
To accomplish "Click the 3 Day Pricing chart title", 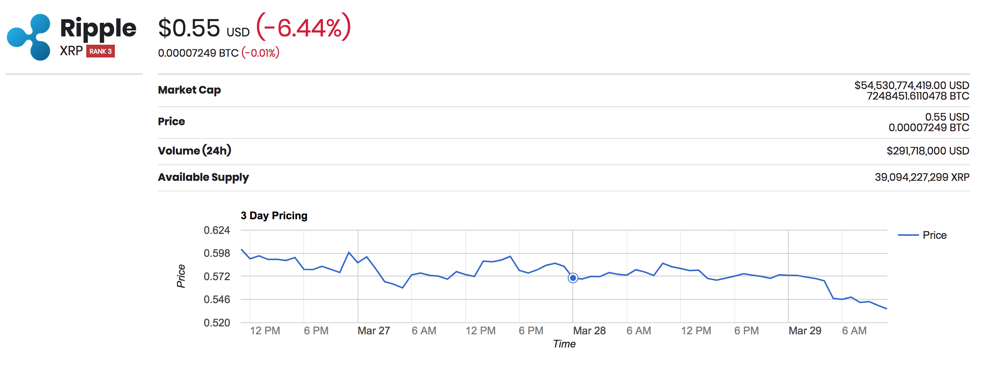I will coord(274,216).
